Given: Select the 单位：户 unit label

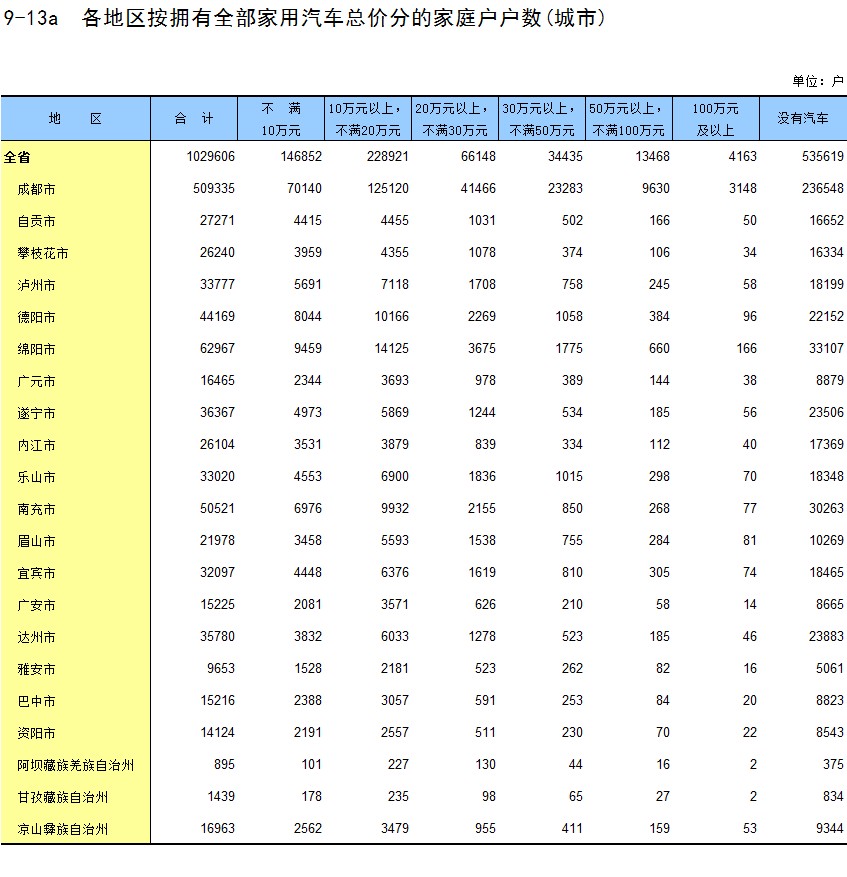Looking at the screenshot, I should (817, 81).
